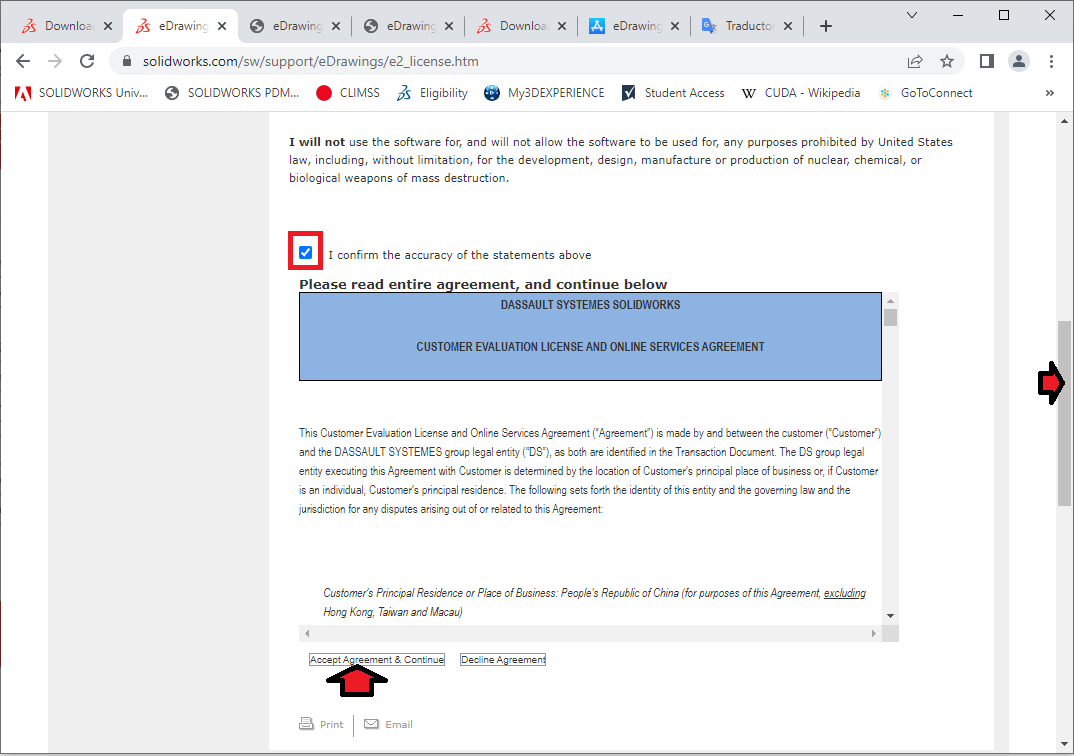Viewport: 1074px width, 756px height.
Task: Minimize the browser window
Action: (958, 15)
